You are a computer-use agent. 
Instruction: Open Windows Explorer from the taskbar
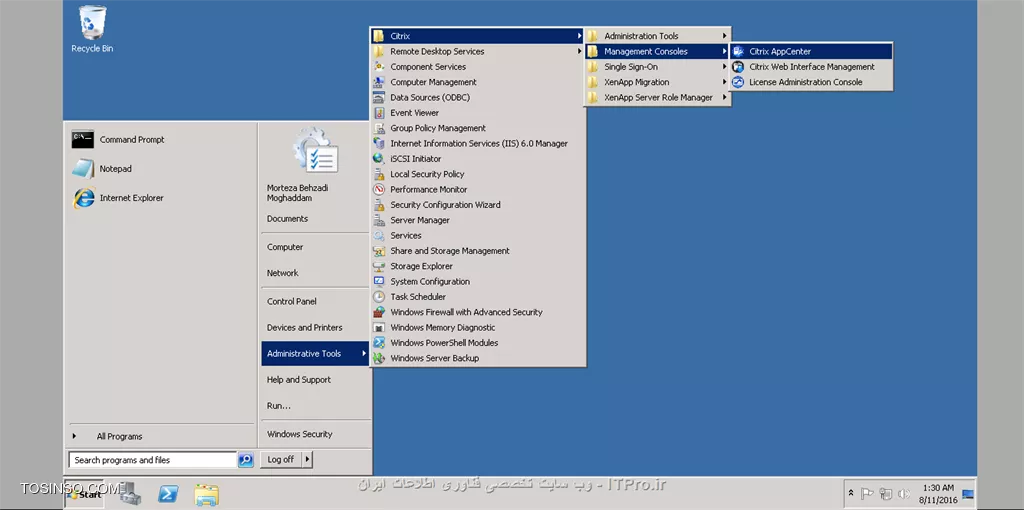207,494
